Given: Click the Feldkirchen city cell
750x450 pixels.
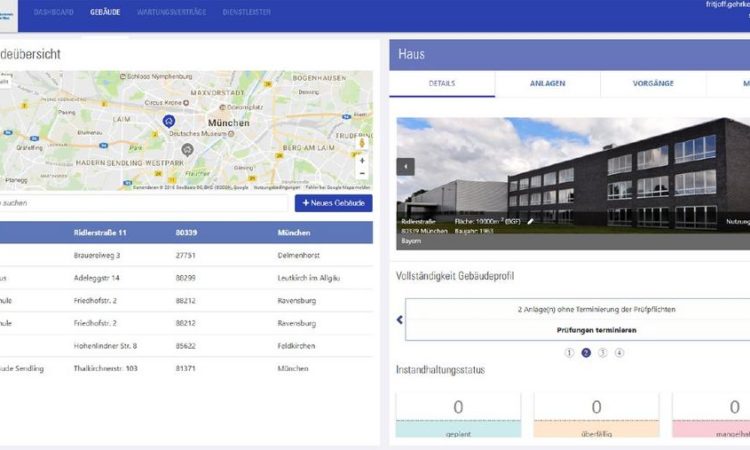Looking at the screenshot, I should (x=296, y=346).
